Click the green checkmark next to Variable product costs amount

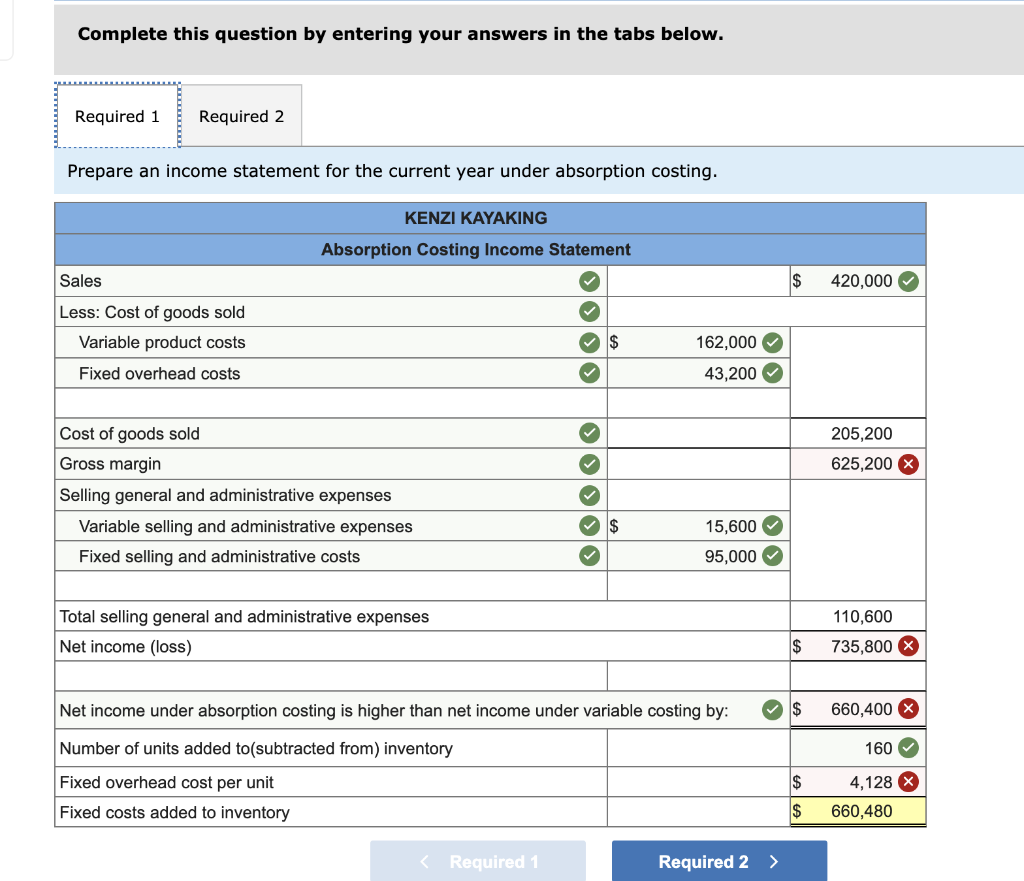tap(770, 342)
